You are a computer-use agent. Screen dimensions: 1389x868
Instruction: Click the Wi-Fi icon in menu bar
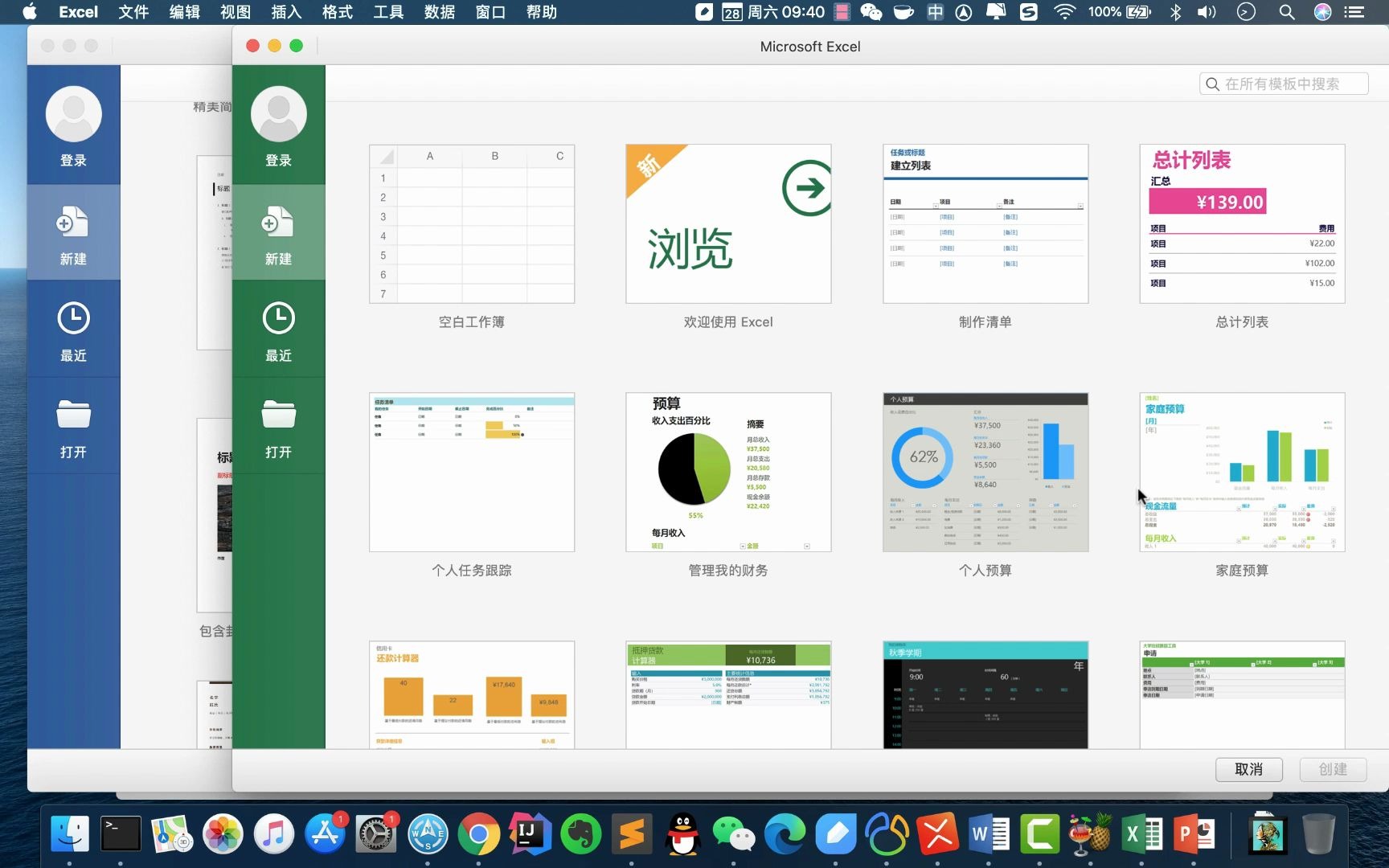pos(1064,12)
